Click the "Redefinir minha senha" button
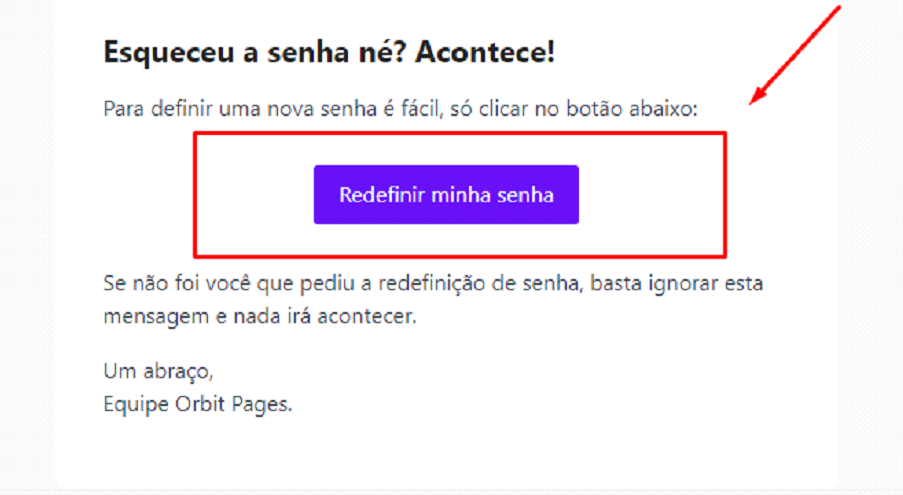This screenshot has width=903, height=495. [446, 194]
